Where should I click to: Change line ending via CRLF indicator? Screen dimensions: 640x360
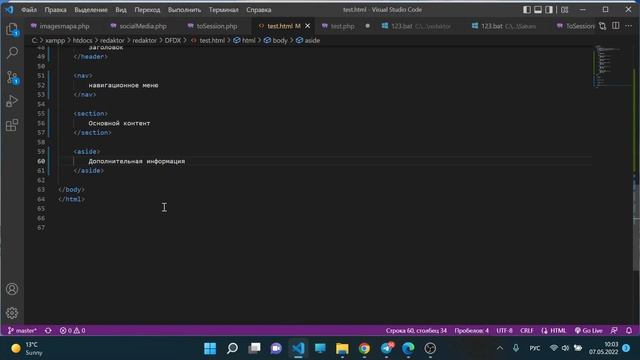[x=527, y=330]
